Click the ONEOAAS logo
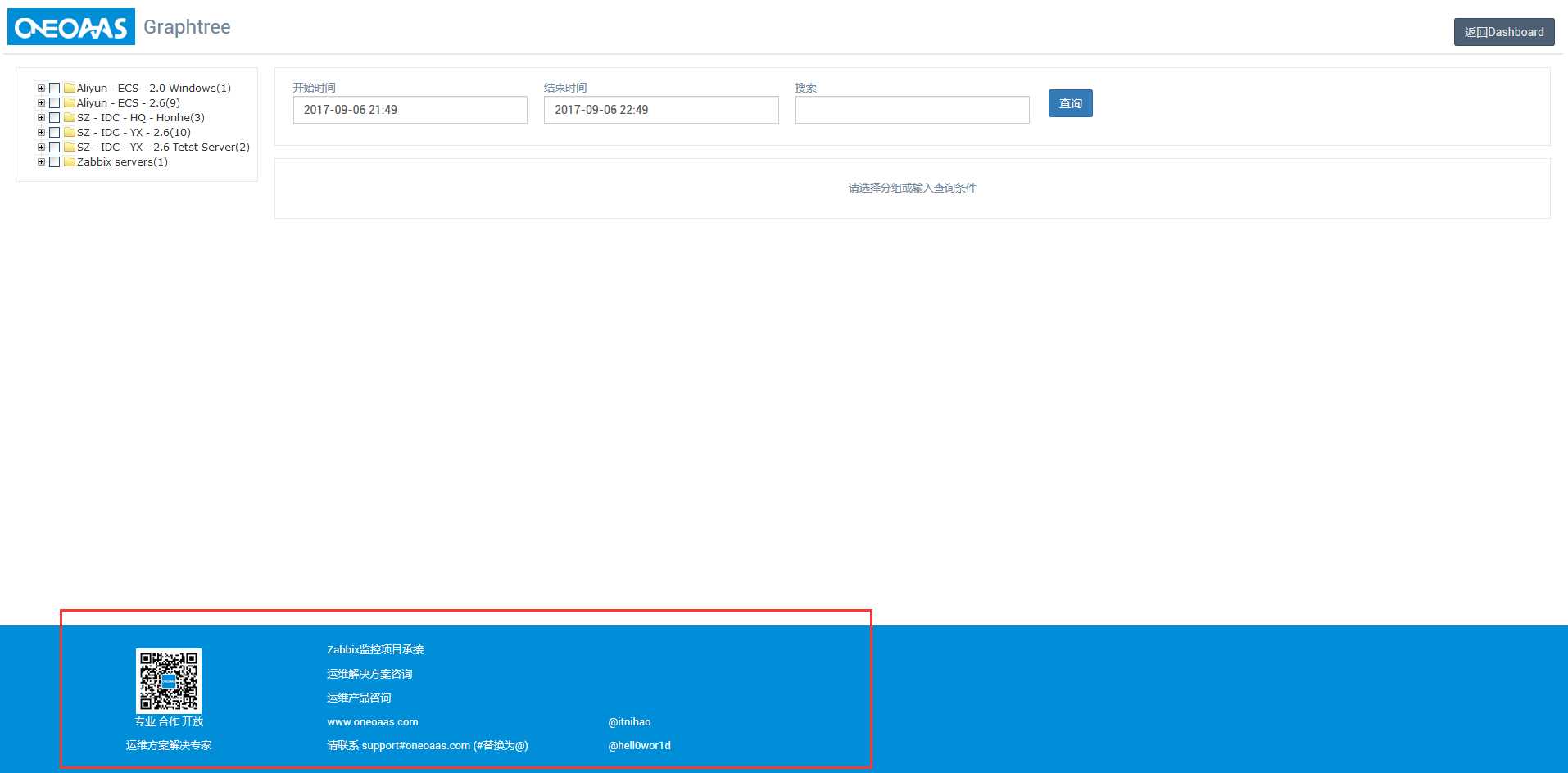The width and height of the screenshot is (1568, 773). pyautogui.click(x=71, y=27)
